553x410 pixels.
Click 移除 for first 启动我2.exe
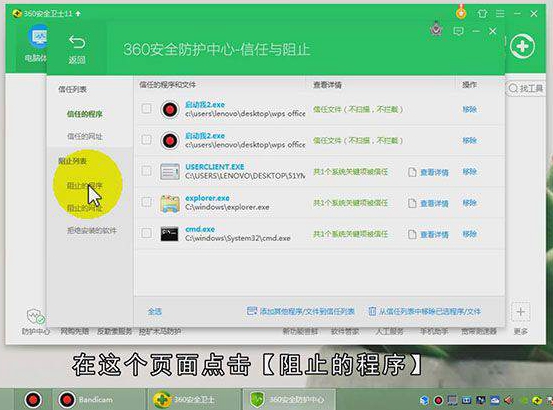[470, 110]
